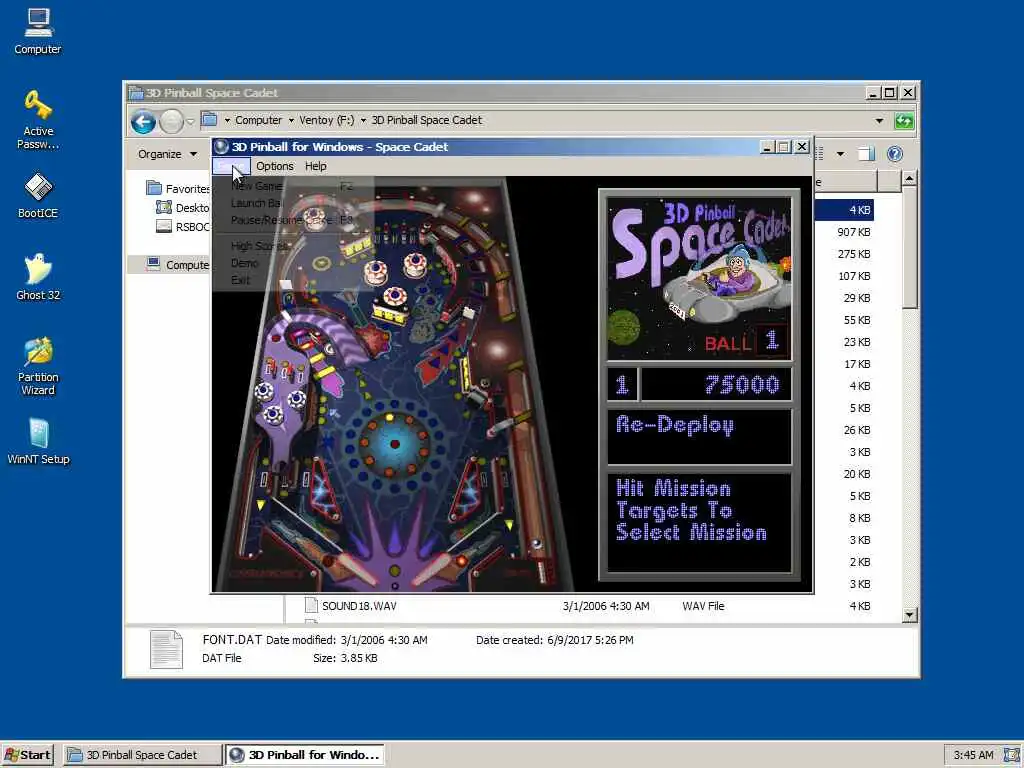
Task: Open the view options dropdown arrow
Action: tap(840, 154)
